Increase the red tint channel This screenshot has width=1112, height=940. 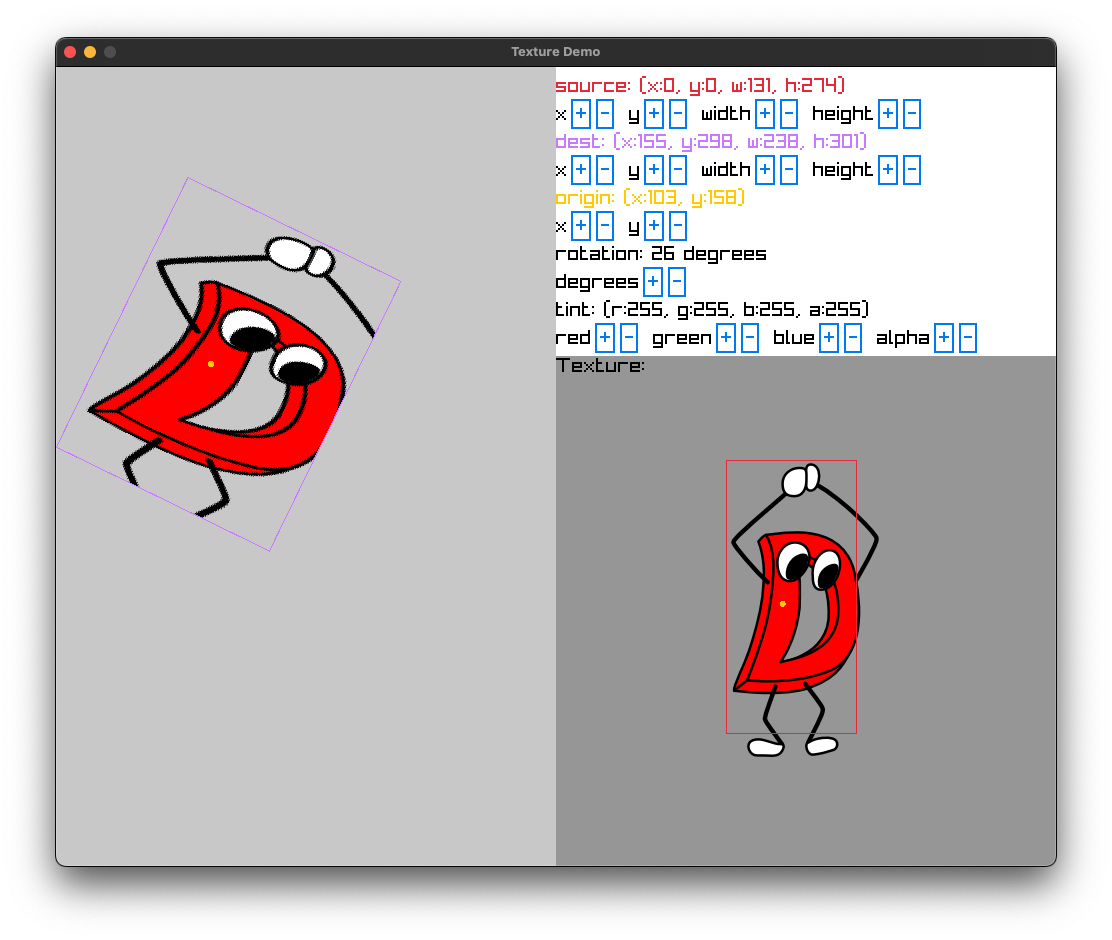click(604, 337)
